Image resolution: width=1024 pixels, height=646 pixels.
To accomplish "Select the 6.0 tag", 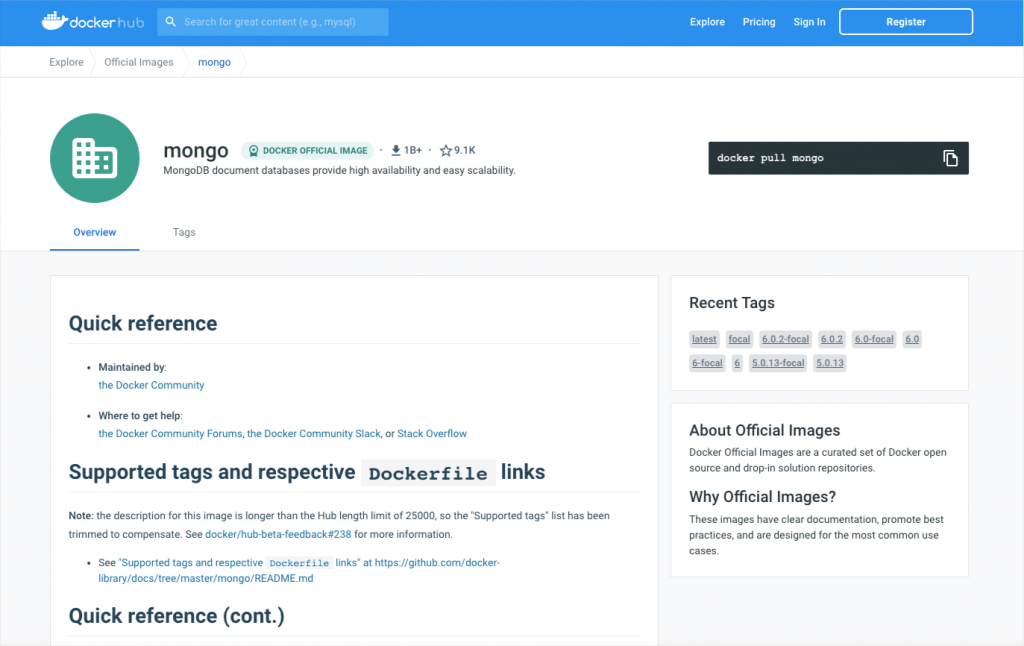I will (912, 339).
